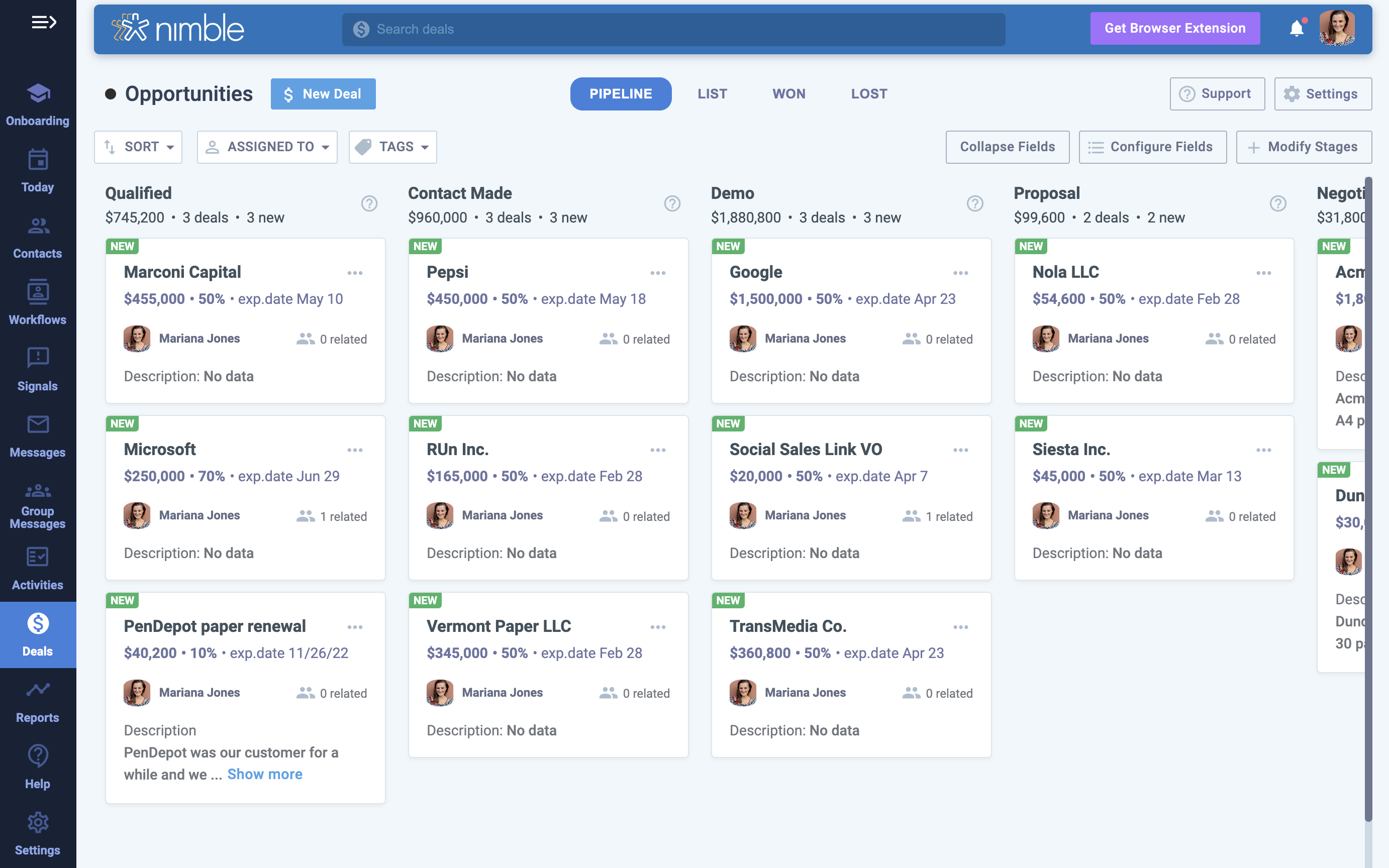The width and height of the screenshot is (1389, 868).
Task: Open Pepsi card options menu
Action: pos(658,273)
